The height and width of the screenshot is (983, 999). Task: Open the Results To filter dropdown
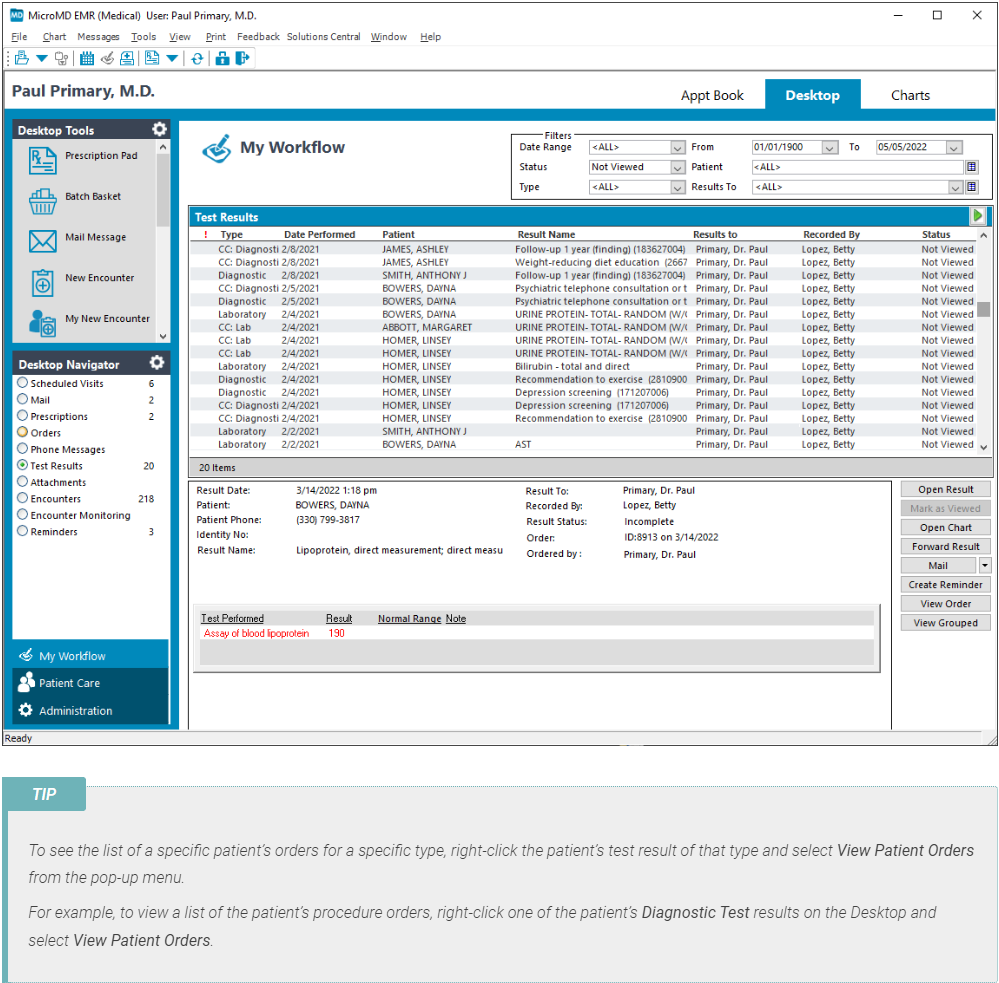point(954,187)
